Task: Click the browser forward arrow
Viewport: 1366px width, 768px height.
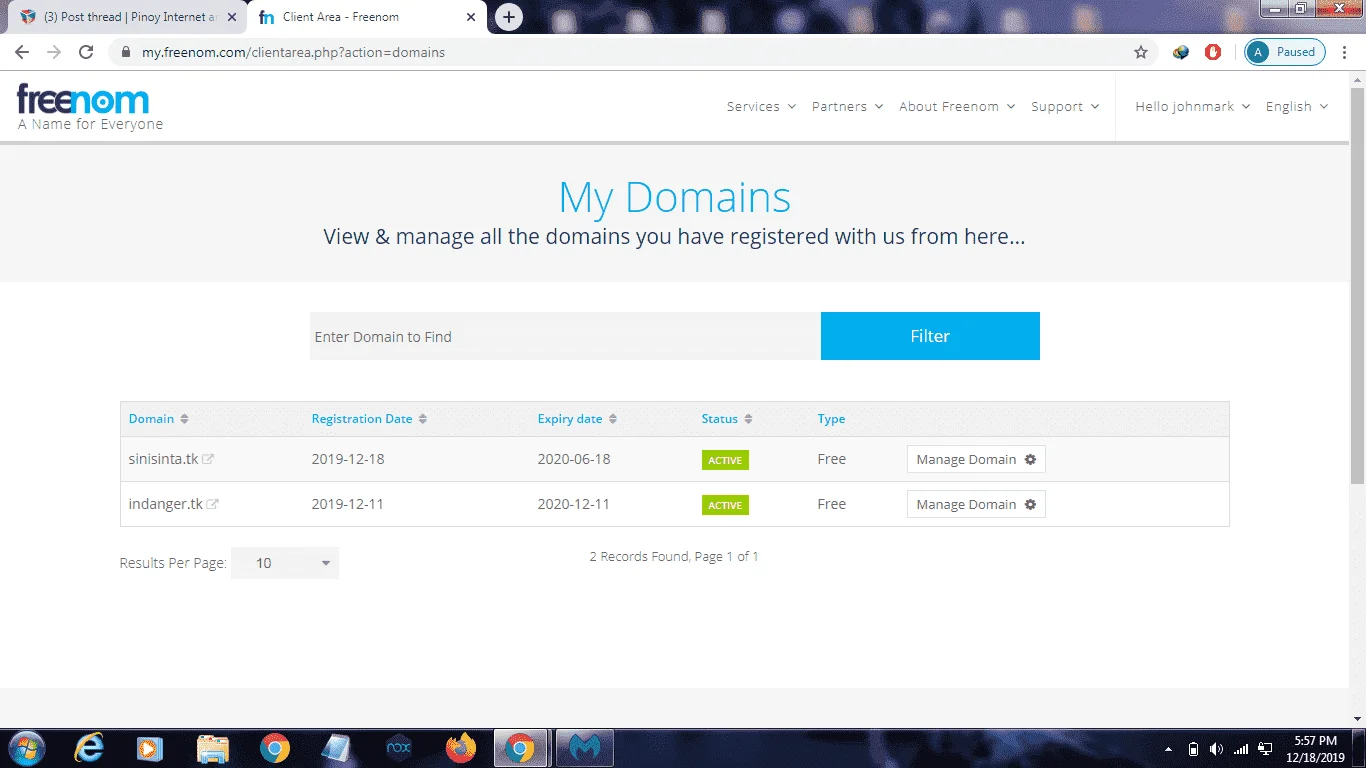Action: tap(54, 52)
